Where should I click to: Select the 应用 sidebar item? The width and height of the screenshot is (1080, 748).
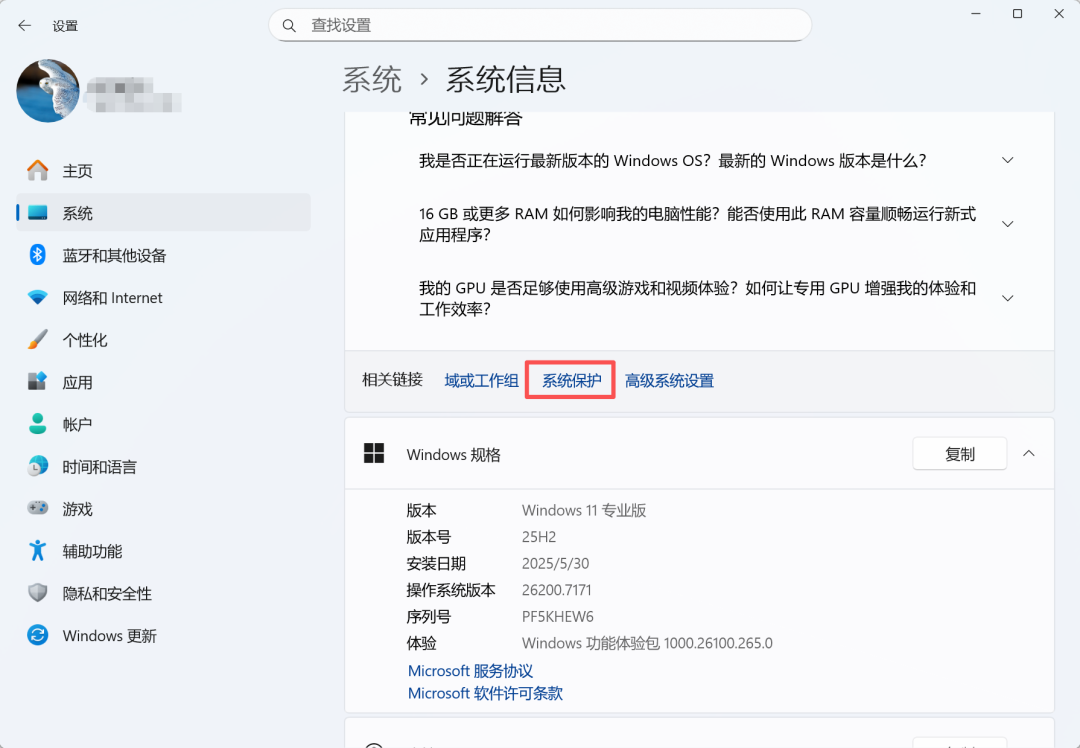pos(164,382)
